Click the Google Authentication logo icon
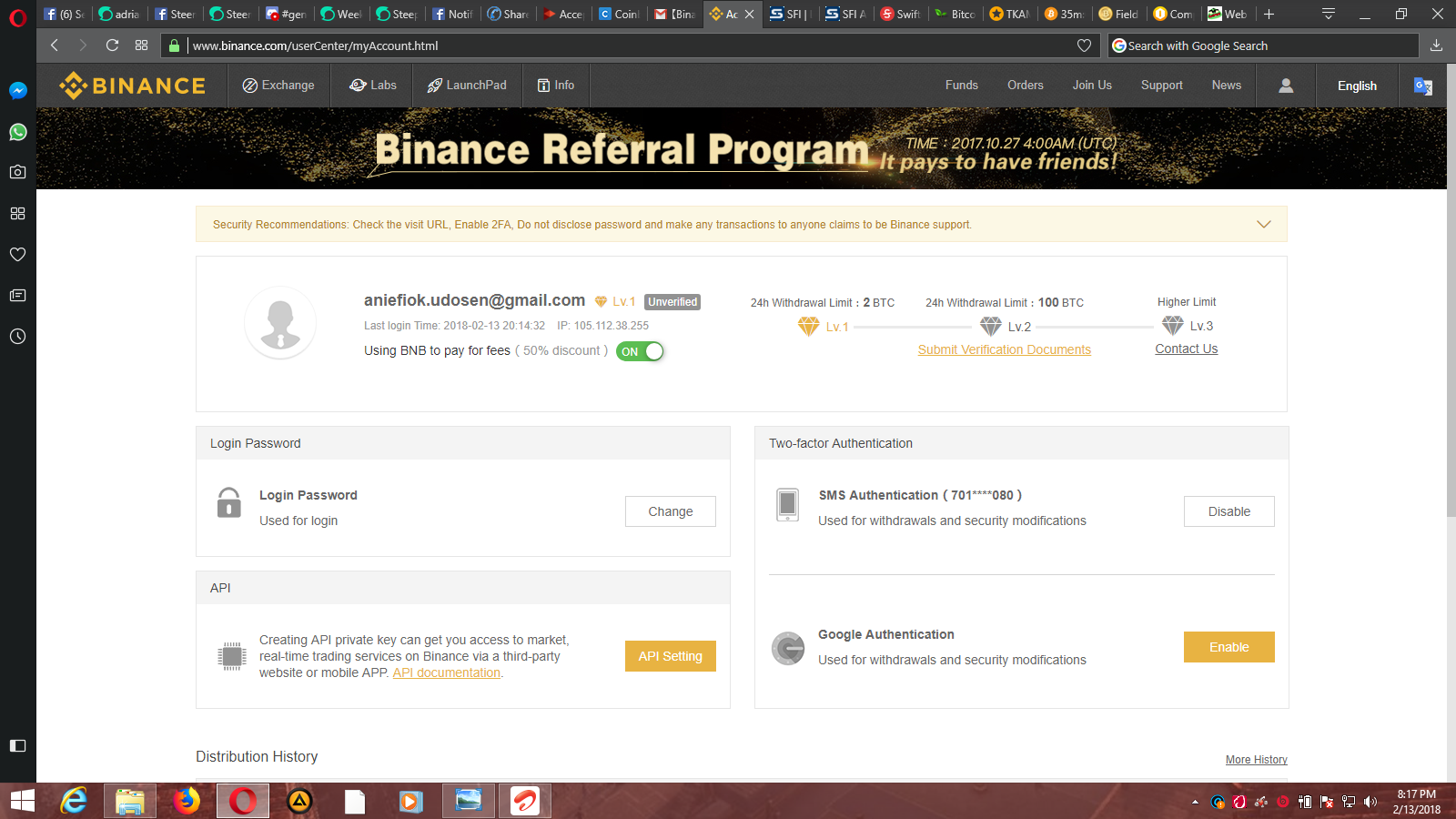 tap(788, 648)
